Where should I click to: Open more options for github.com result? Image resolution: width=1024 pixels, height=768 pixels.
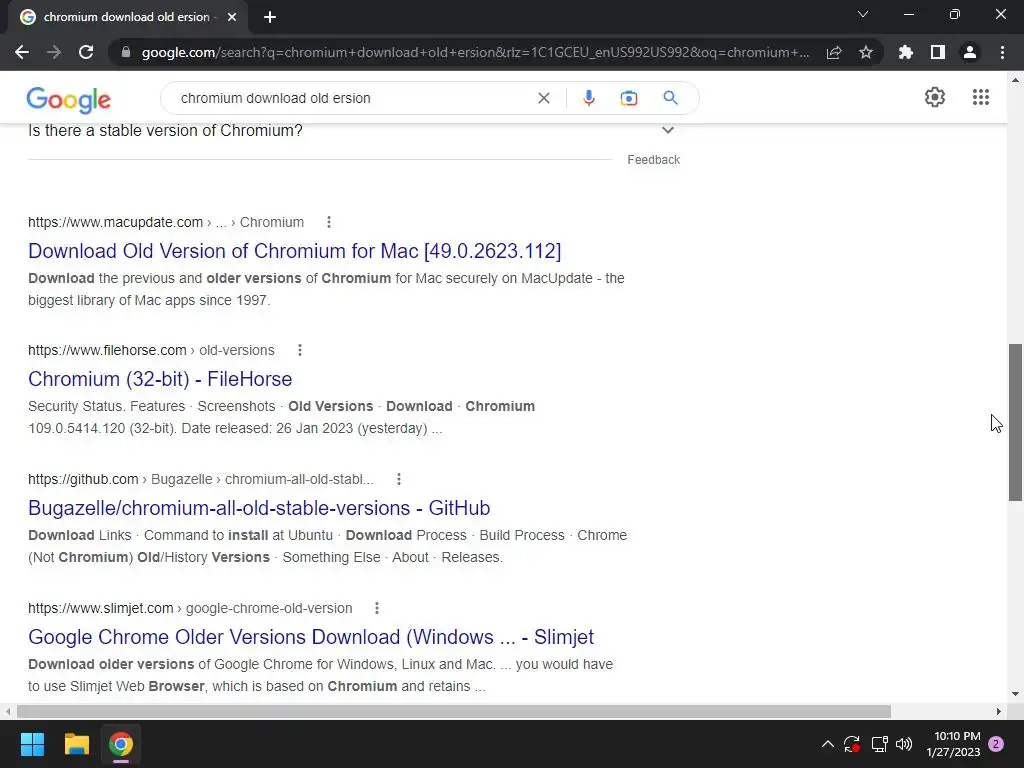pos(398,479)
